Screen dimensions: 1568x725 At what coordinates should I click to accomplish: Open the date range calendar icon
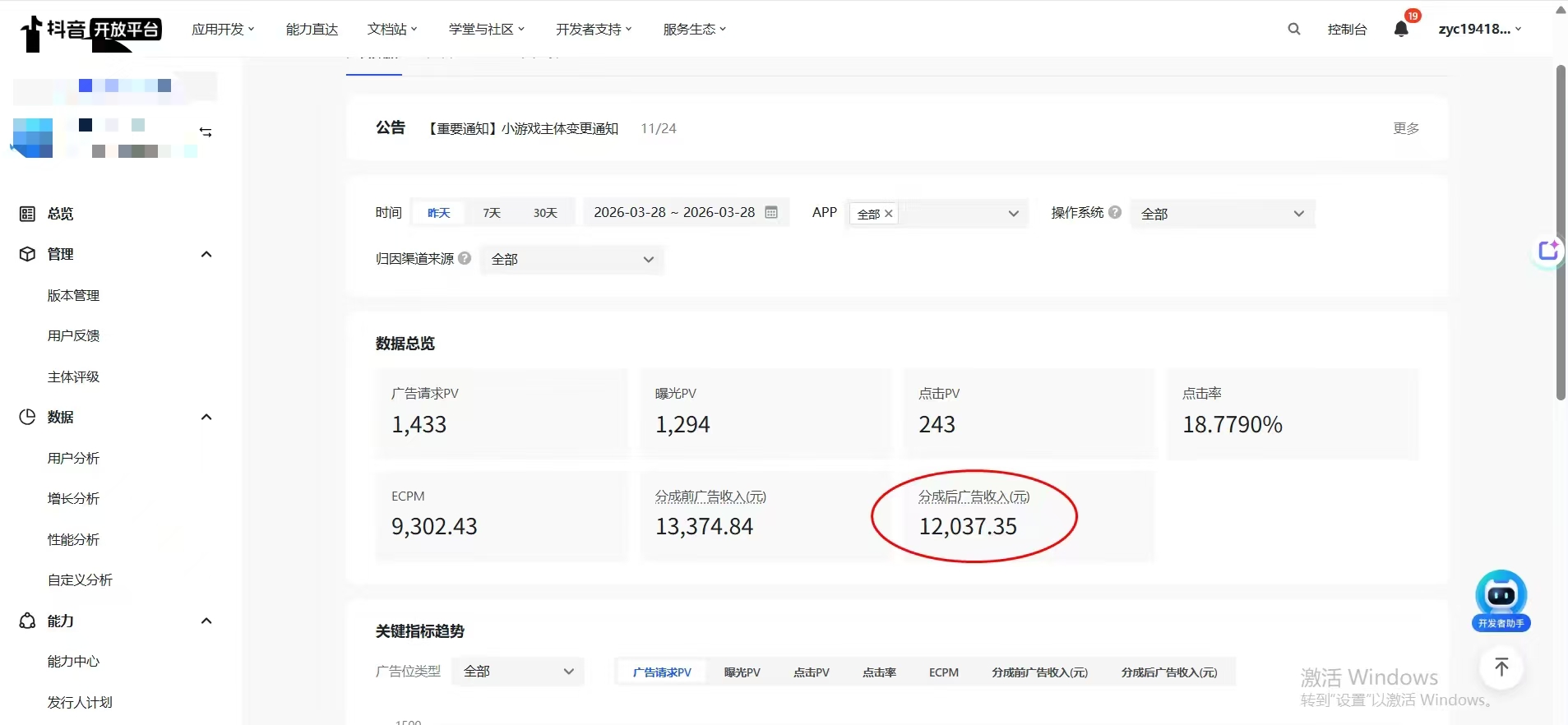point(771,212)
